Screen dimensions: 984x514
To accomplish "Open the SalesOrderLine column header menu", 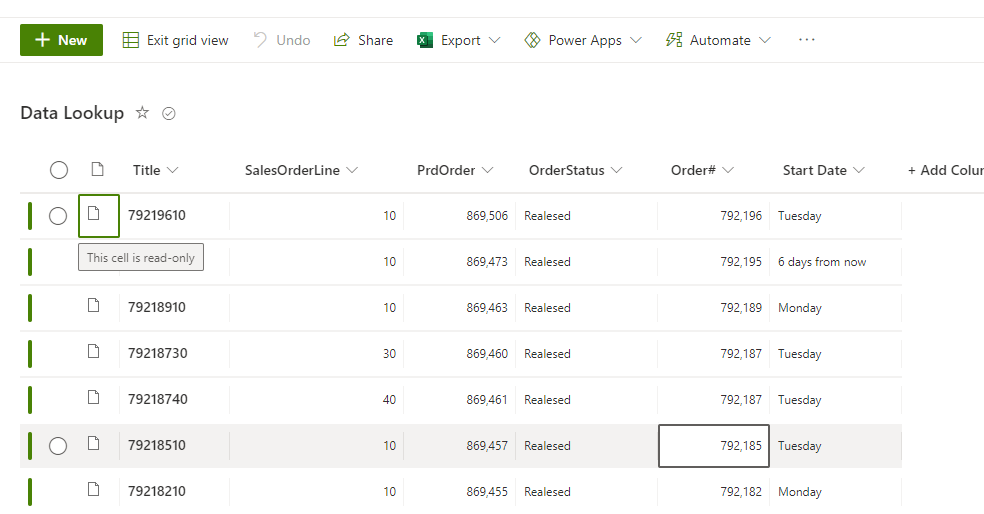I will click(301, 170).
